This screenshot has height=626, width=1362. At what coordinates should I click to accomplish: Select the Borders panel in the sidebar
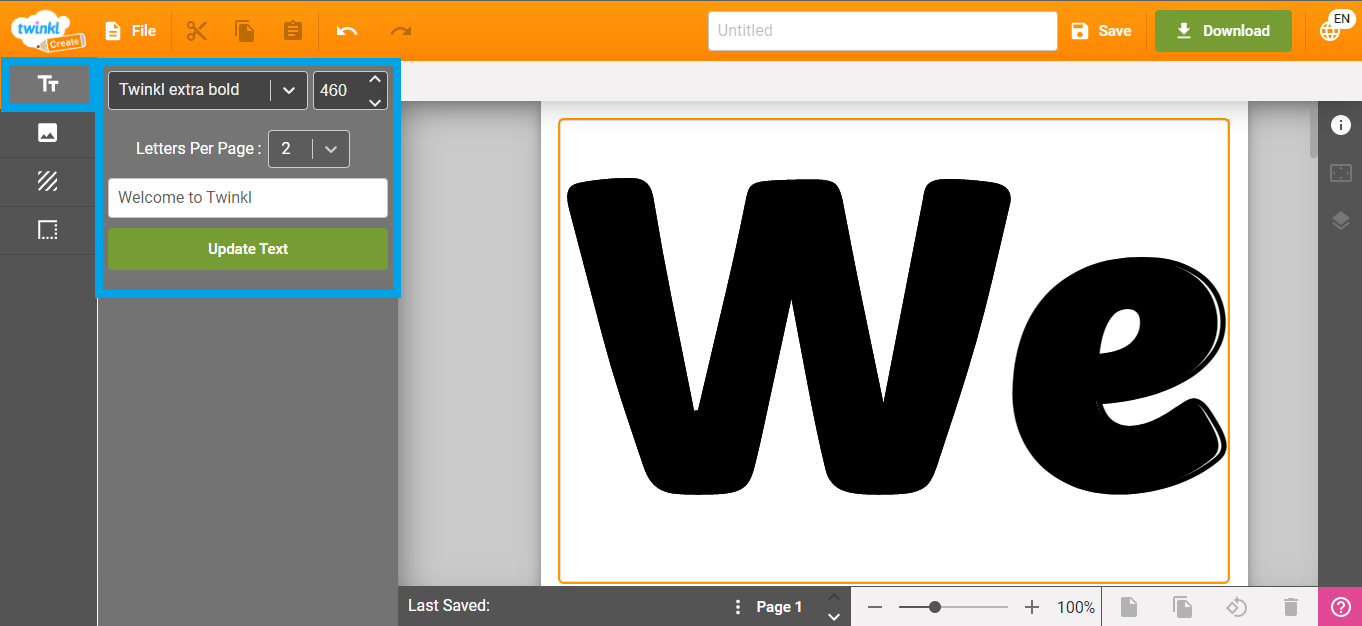click(x=47, y=230)
